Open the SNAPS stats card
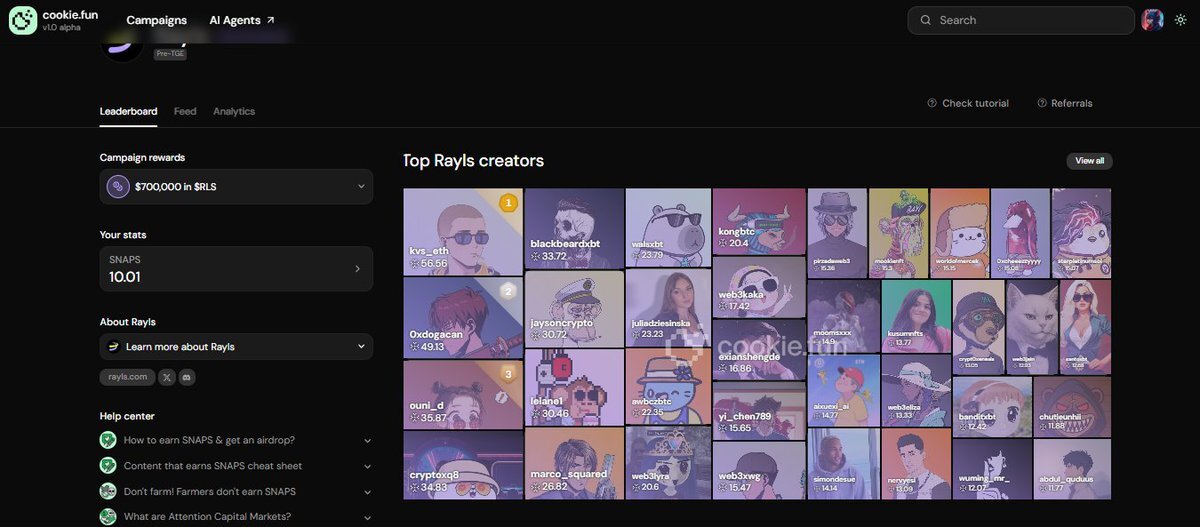This screenshot has width=1200, height=527. click(236, 268)
